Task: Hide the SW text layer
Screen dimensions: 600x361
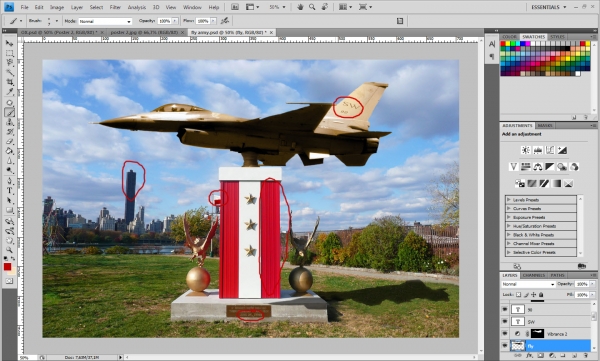Action: point(505,321)
